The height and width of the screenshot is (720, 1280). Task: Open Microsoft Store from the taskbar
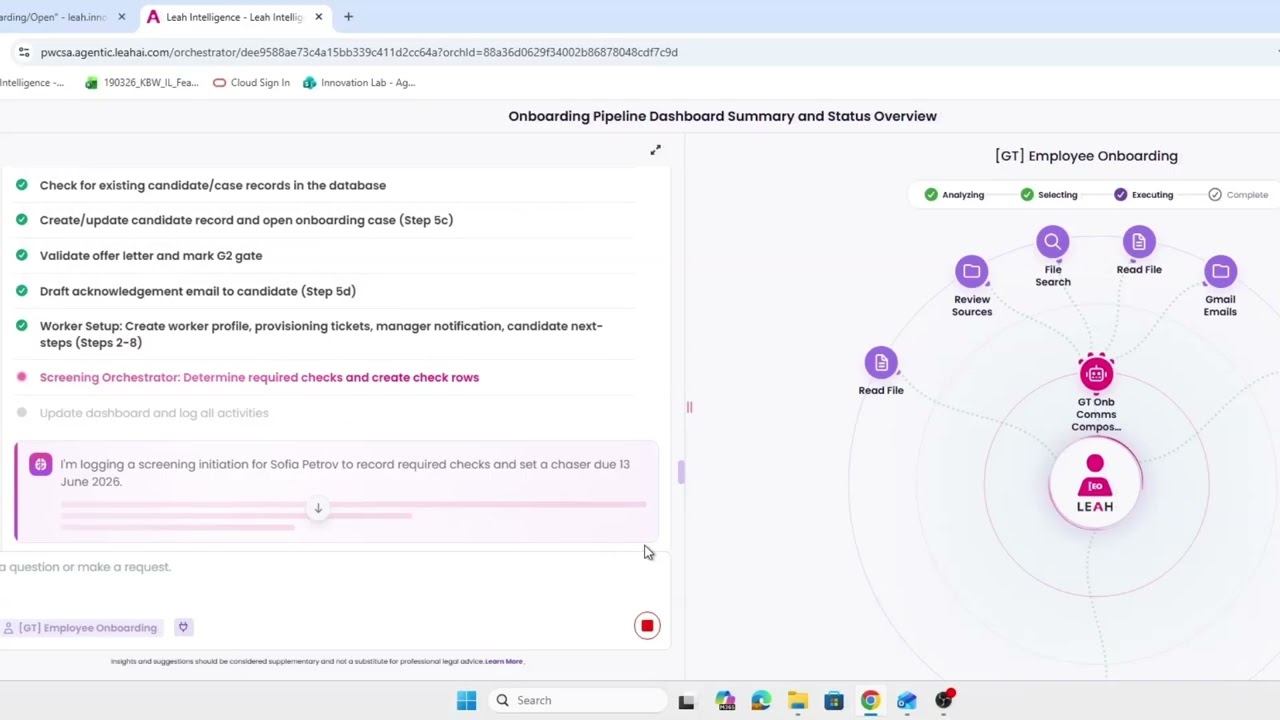coord(834,701)
